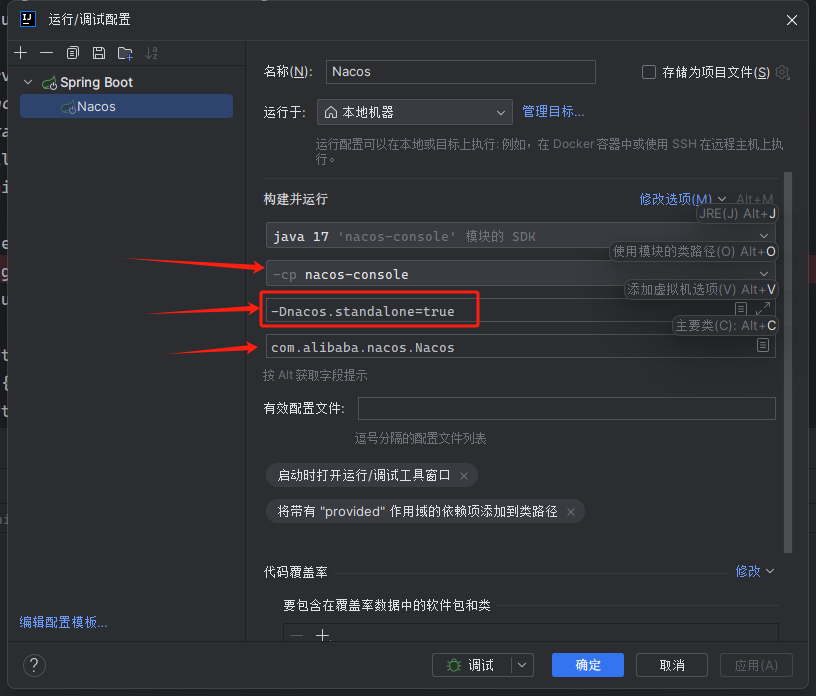Click the 'Build and run' section heading
Image resolution: width=816 pixels, height=696 pixels.
(296, 199)
